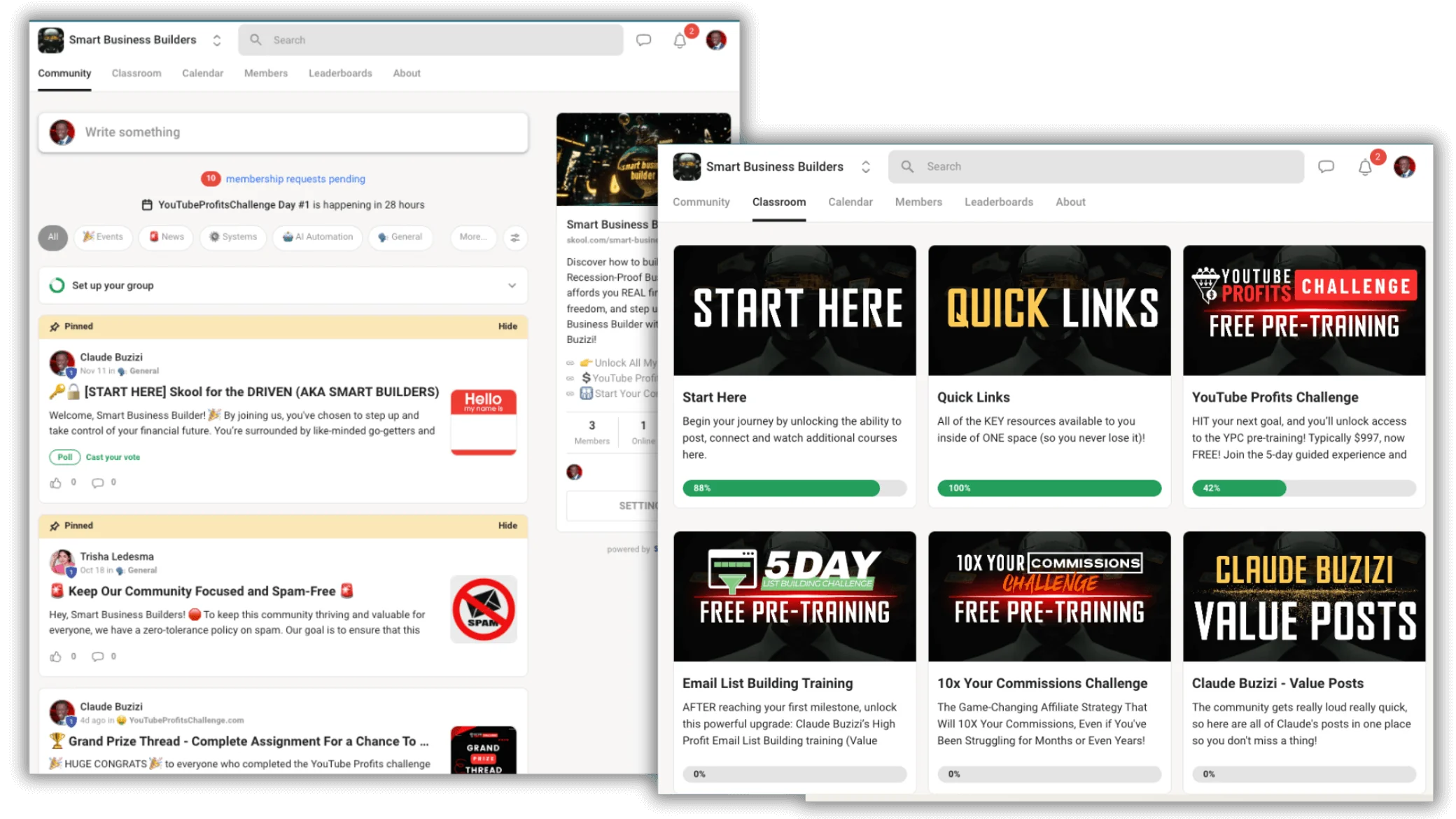The height and width of the screenshot is (819, 1456).
Task: Open Members tab in Community window
Action: (266, 73)
